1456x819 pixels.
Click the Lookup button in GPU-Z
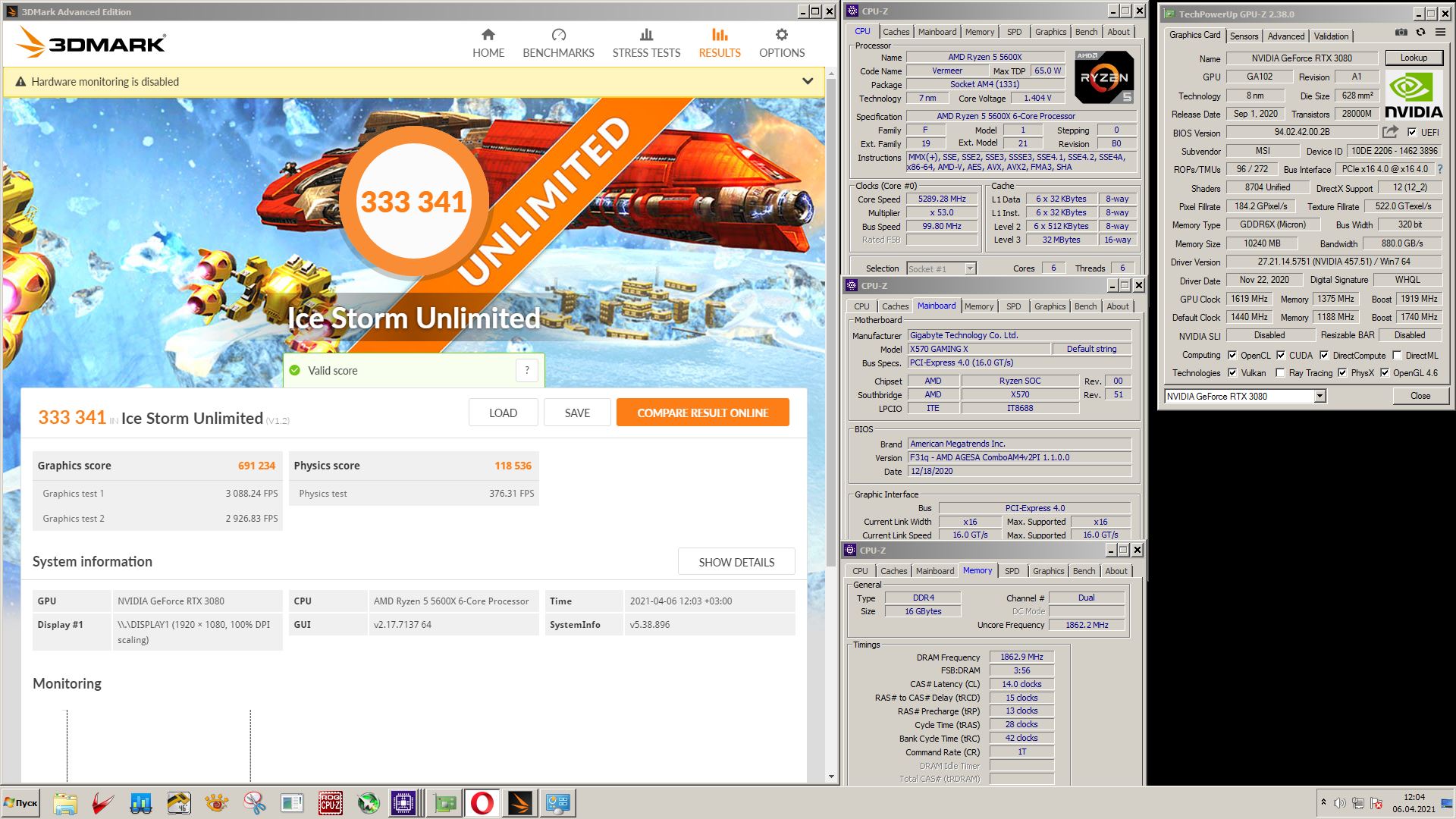click(1414, 58)
